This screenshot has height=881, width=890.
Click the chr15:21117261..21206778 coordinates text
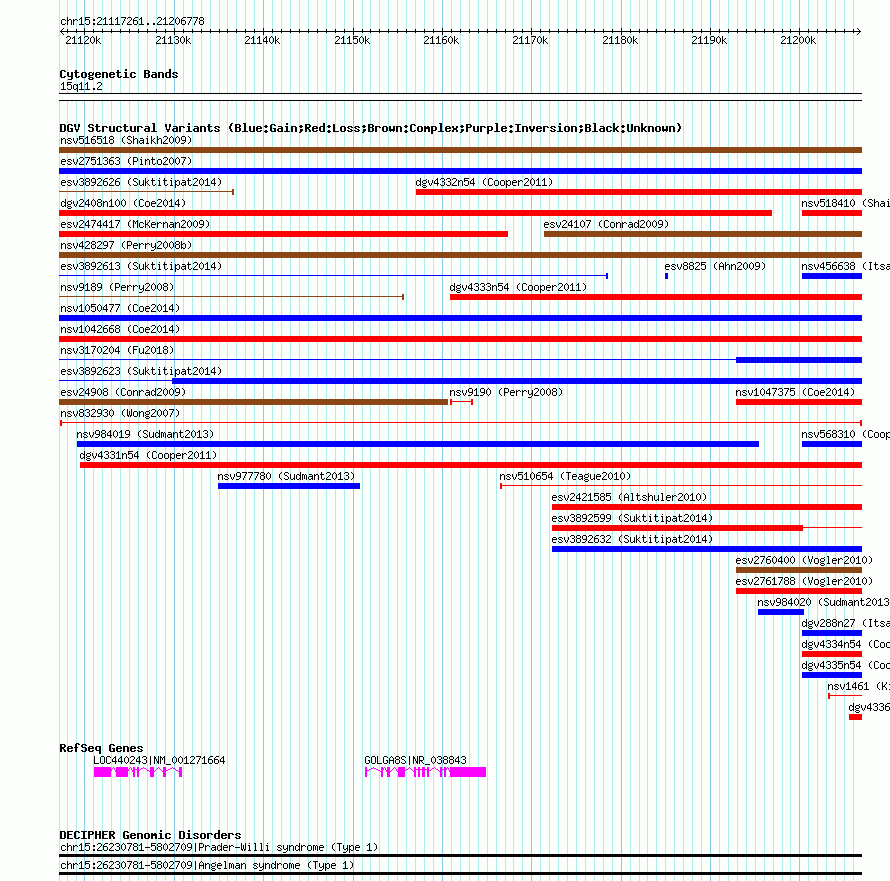pyautogui.click(x=132, y=22)
